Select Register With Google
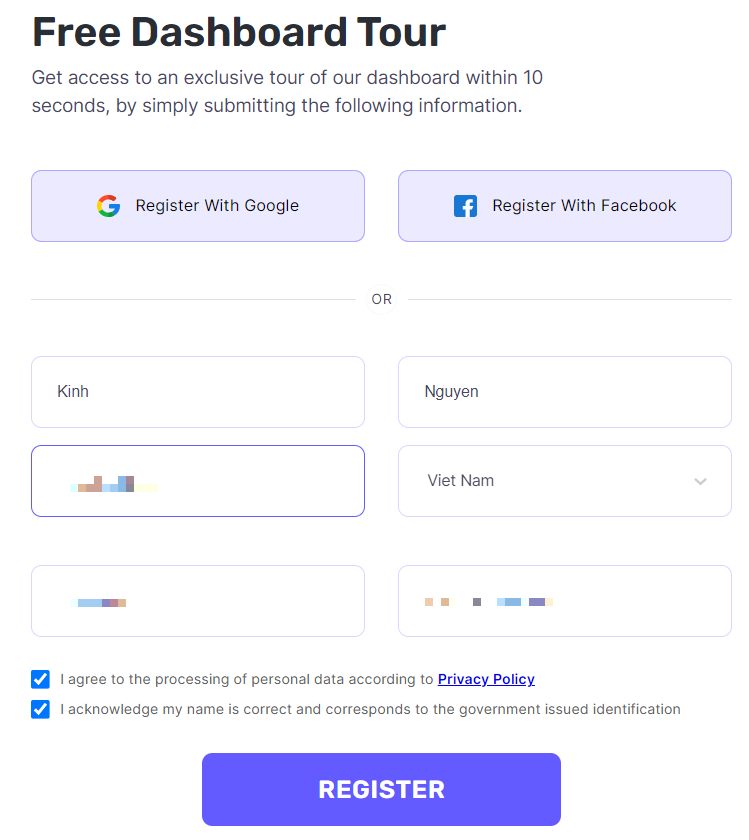 pos(198,206)
